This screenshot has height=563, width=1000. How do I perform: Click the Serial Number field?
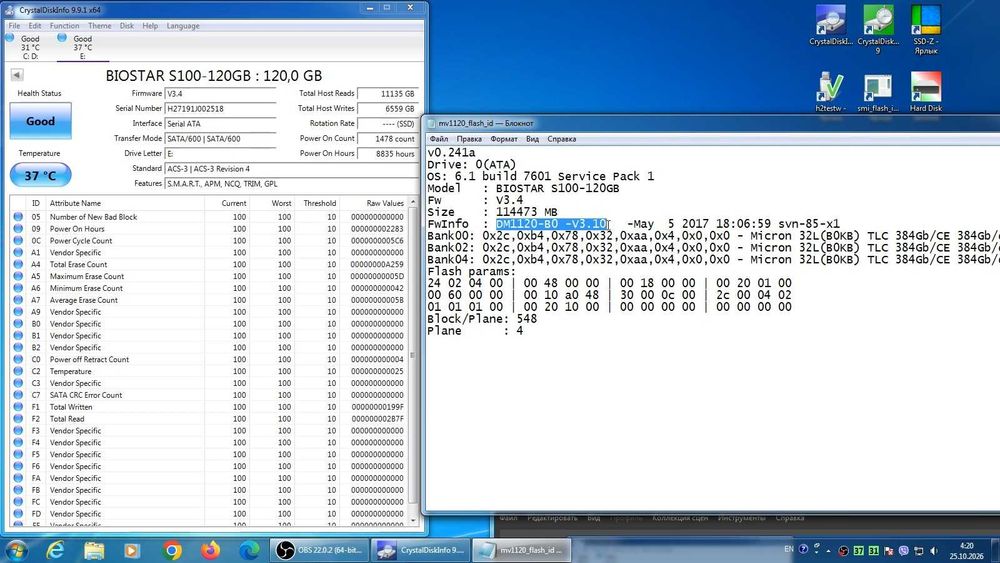220,109
